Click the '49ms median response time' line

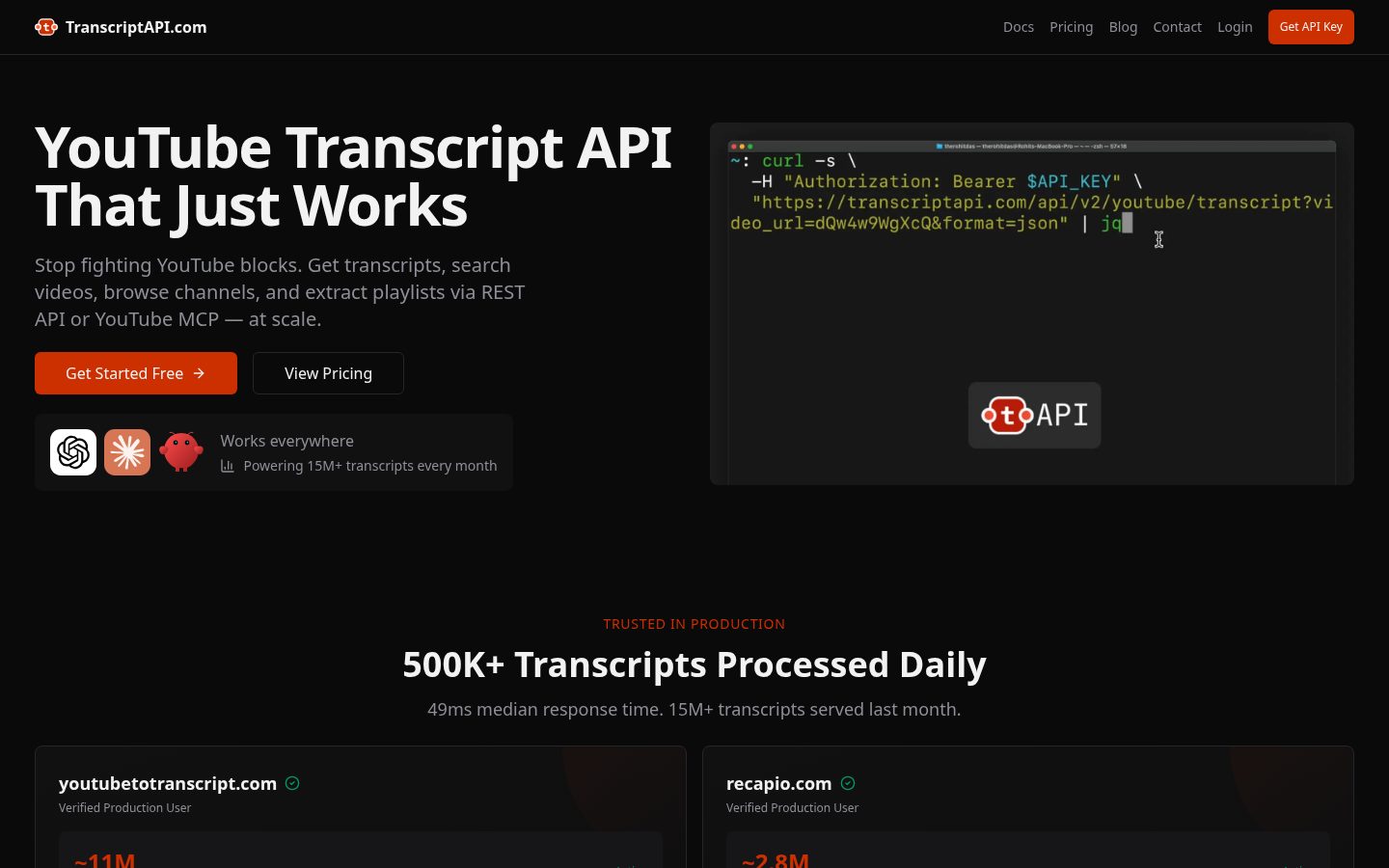[694, 709]
